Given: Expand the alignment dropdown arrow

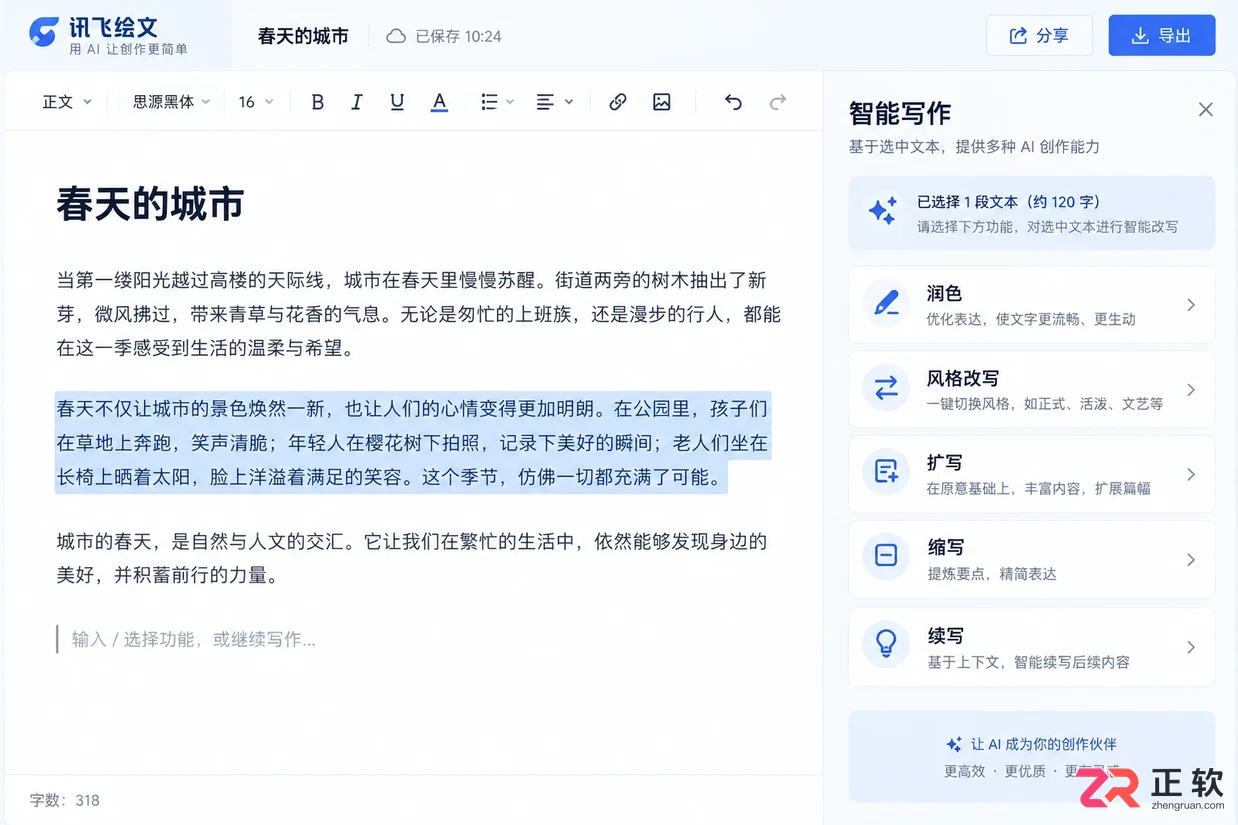Looking at the screenshot, I should (569, 102).
